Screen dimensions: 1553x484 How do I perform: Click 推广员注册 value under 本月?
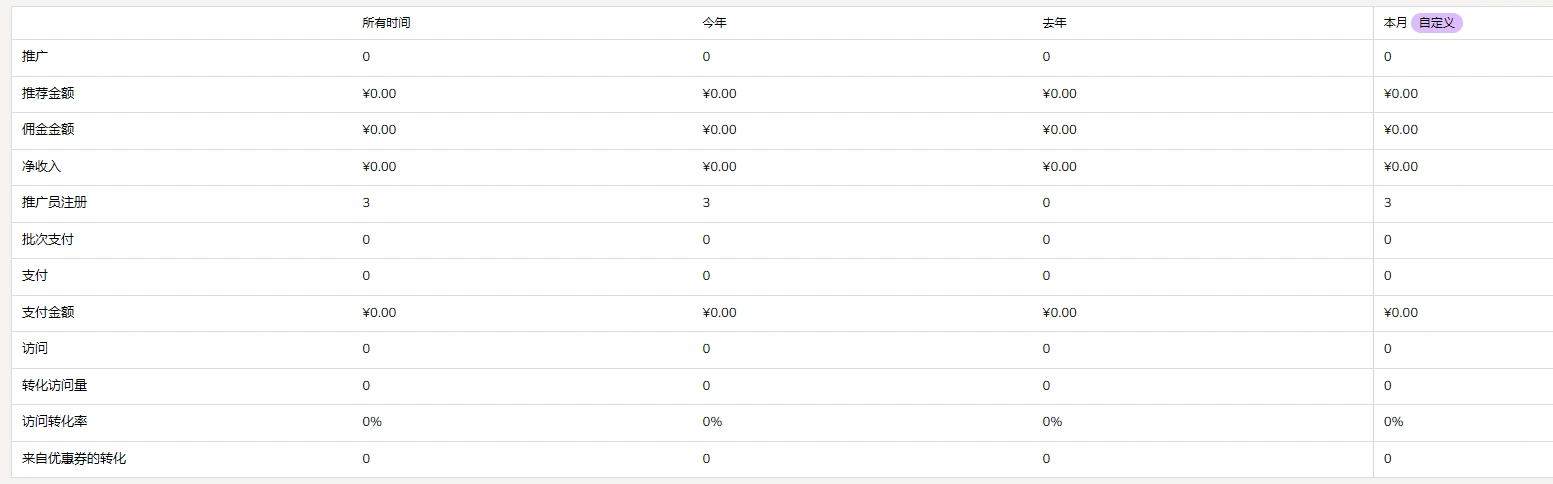point(1387,203)
